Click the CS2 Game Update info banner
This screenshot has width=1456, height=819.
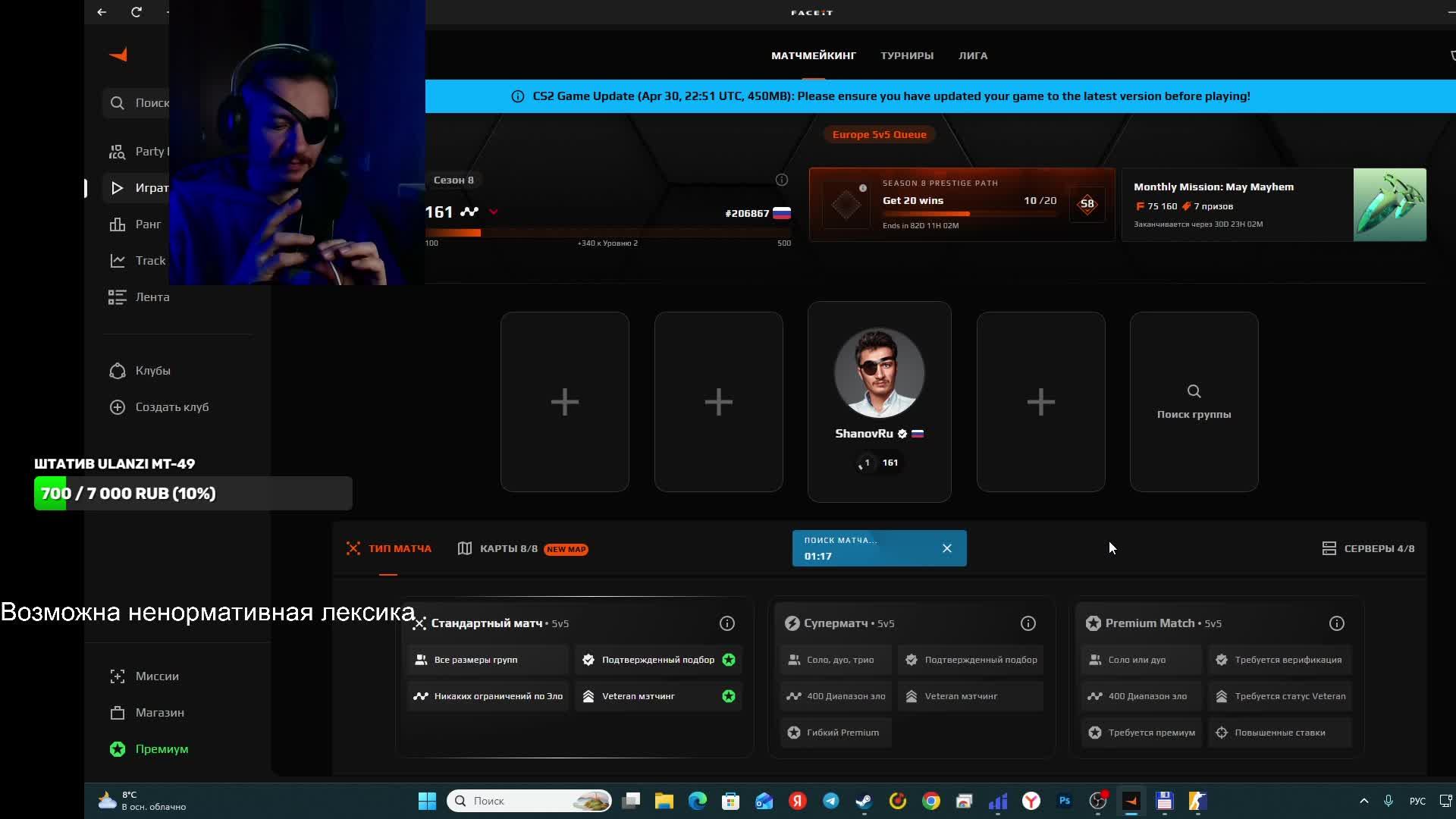[x=940, y=96]
